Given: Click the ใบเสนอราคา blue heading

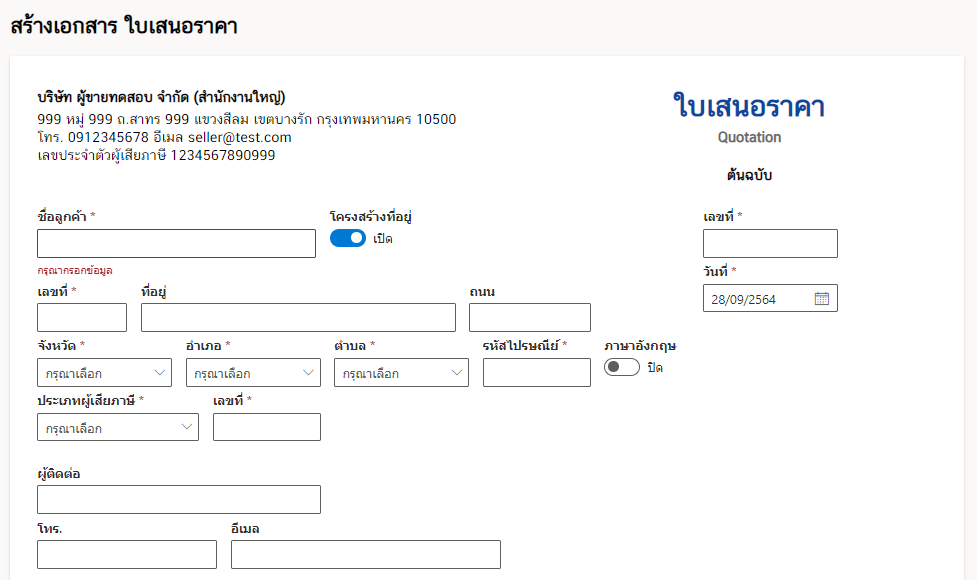Looking at the screenshot, I should pyautogui.click(x=749, y=106).
